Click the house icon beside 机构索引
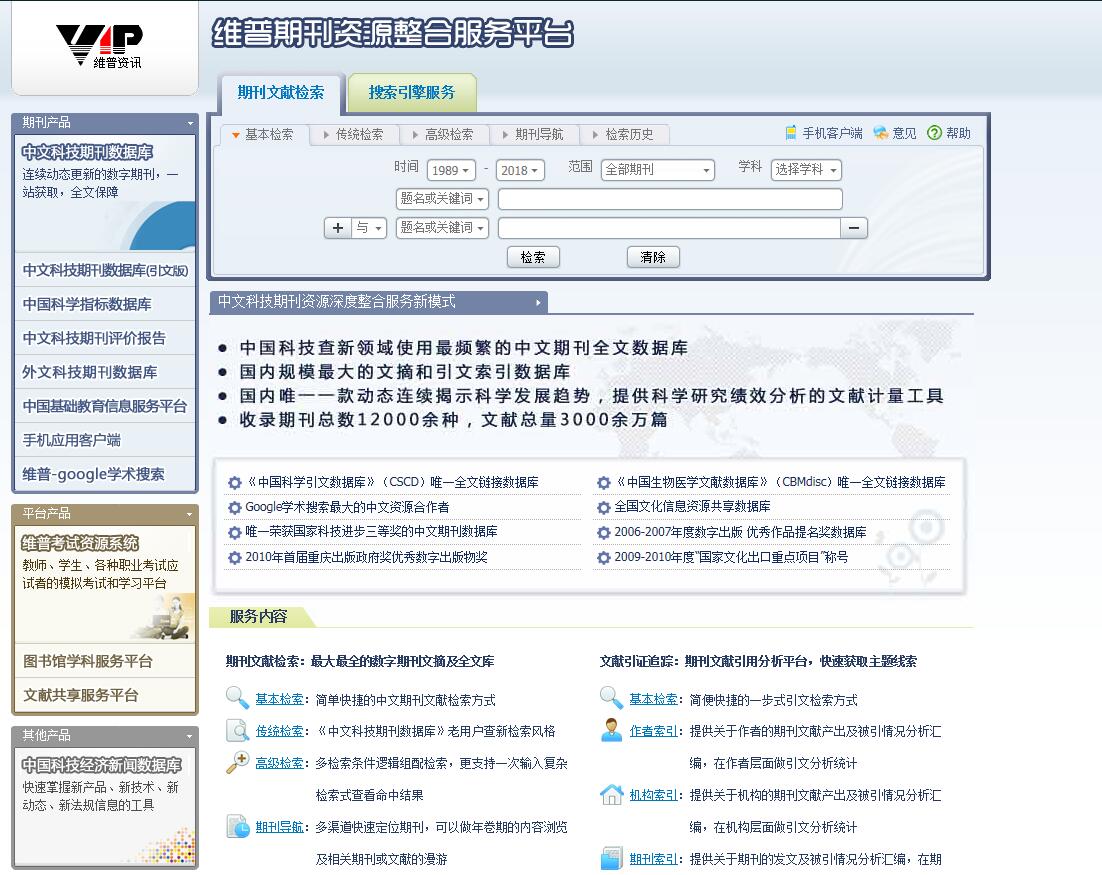Viewport: 1102px width, 875px height. tap(611, 794)
